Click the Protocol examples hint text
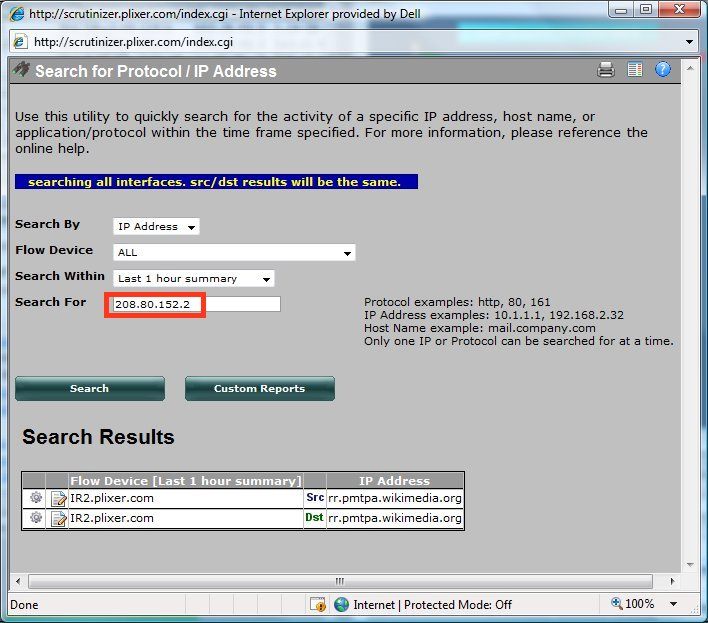Screen dimensions: 708x623 457,302
